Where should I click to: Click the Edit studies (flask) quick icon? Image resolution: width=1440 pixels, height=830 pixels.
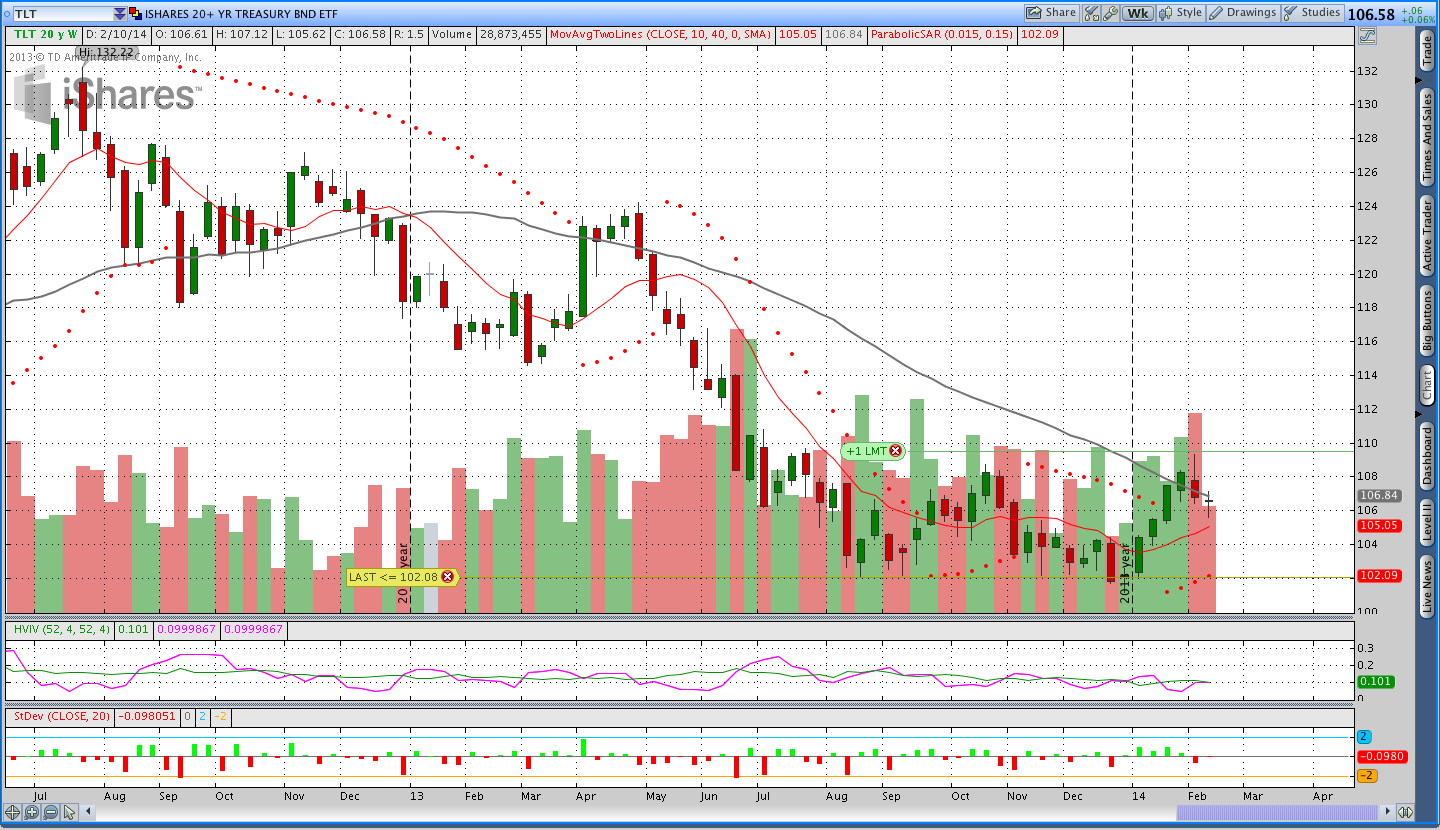coord(1091,13)
